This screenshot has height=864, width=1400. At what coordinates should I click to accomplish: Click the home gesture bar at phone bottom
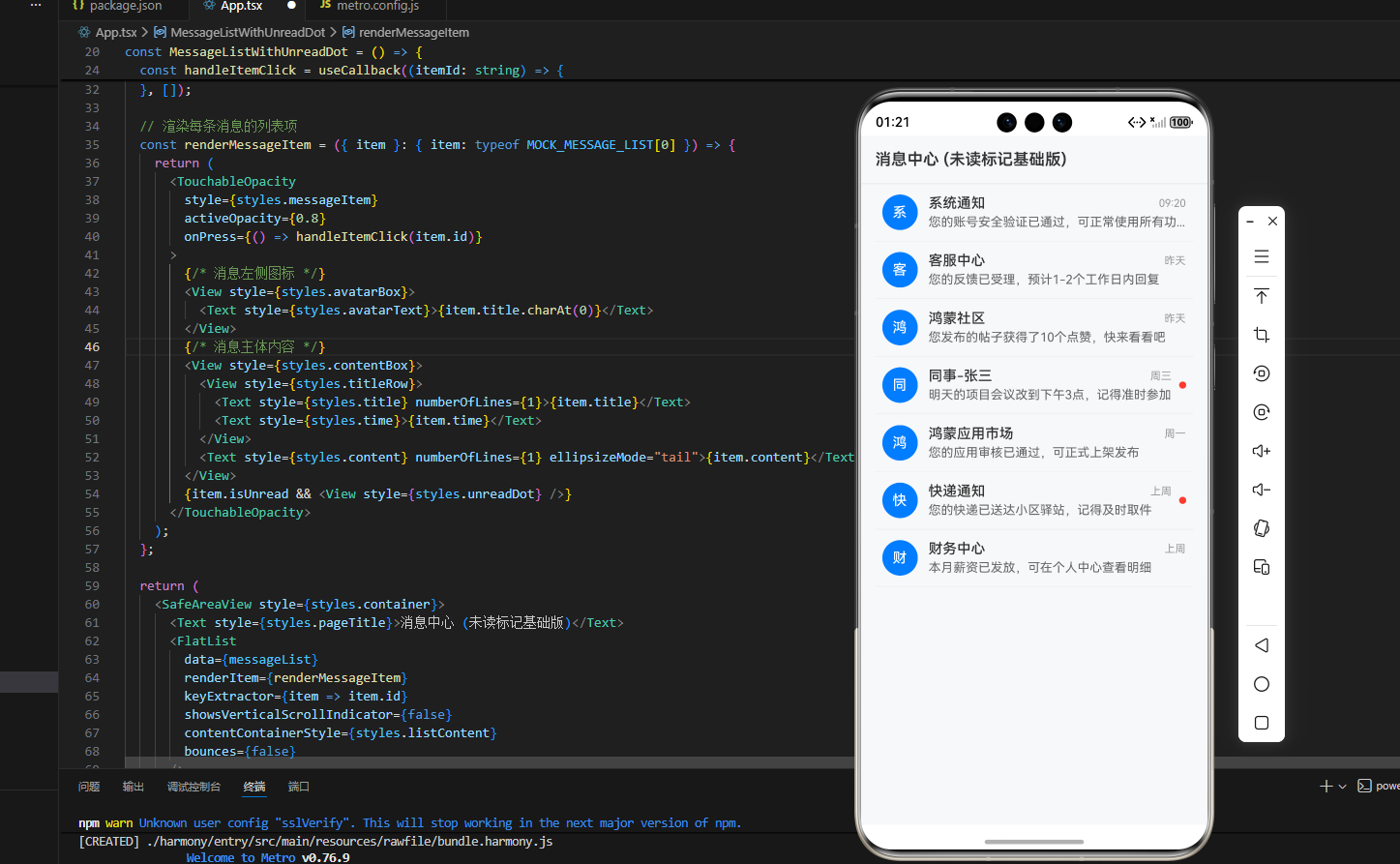point(1033,842)
